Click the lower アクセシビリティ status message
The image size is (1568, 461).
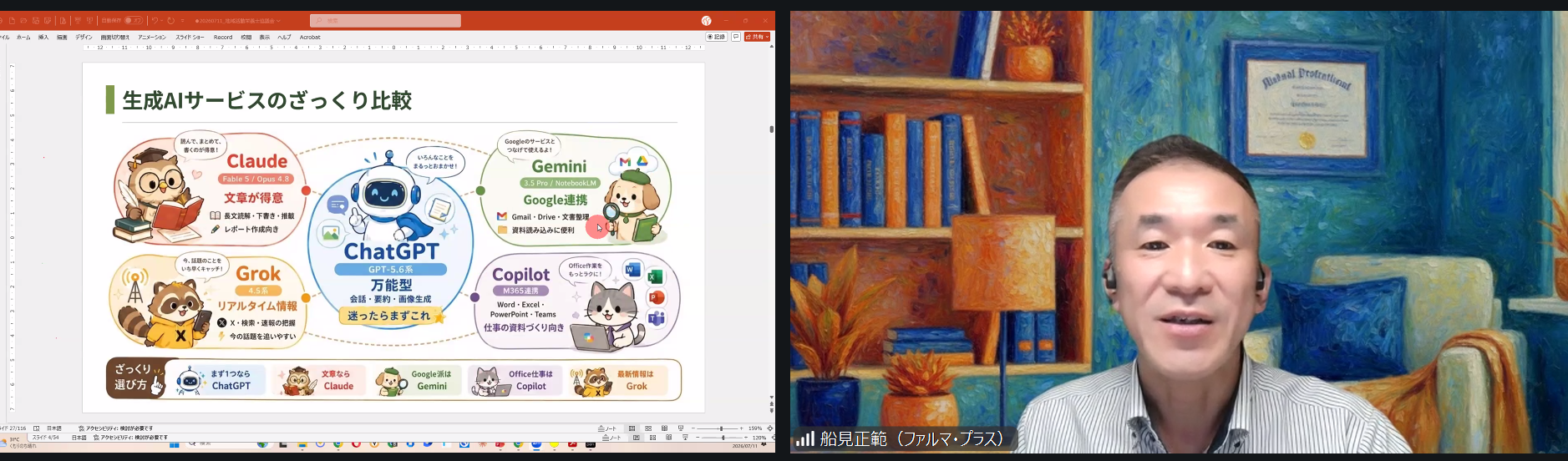[130, 438]
